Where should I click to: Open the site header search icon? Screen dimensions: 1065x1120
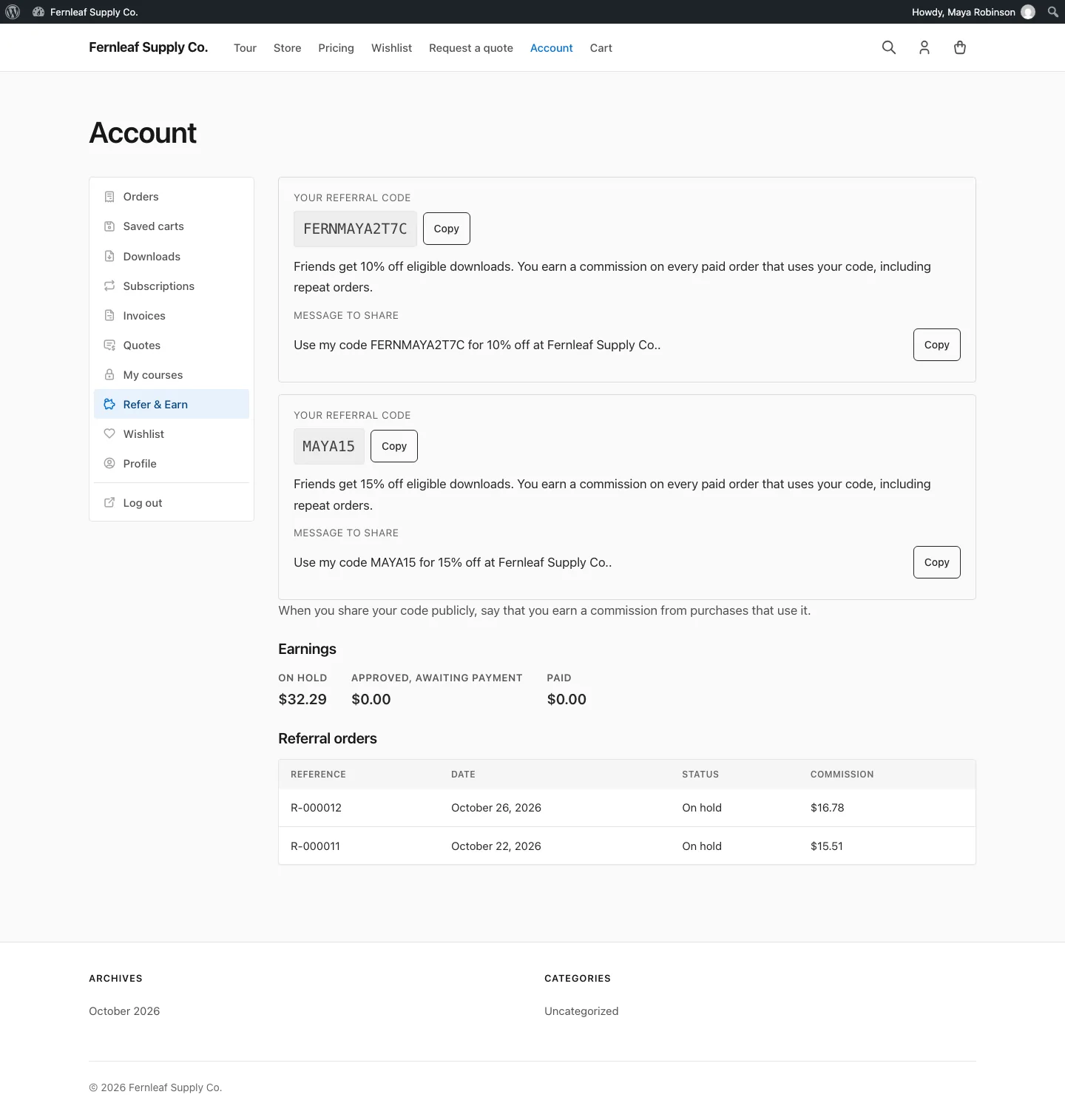pos(889,47)
